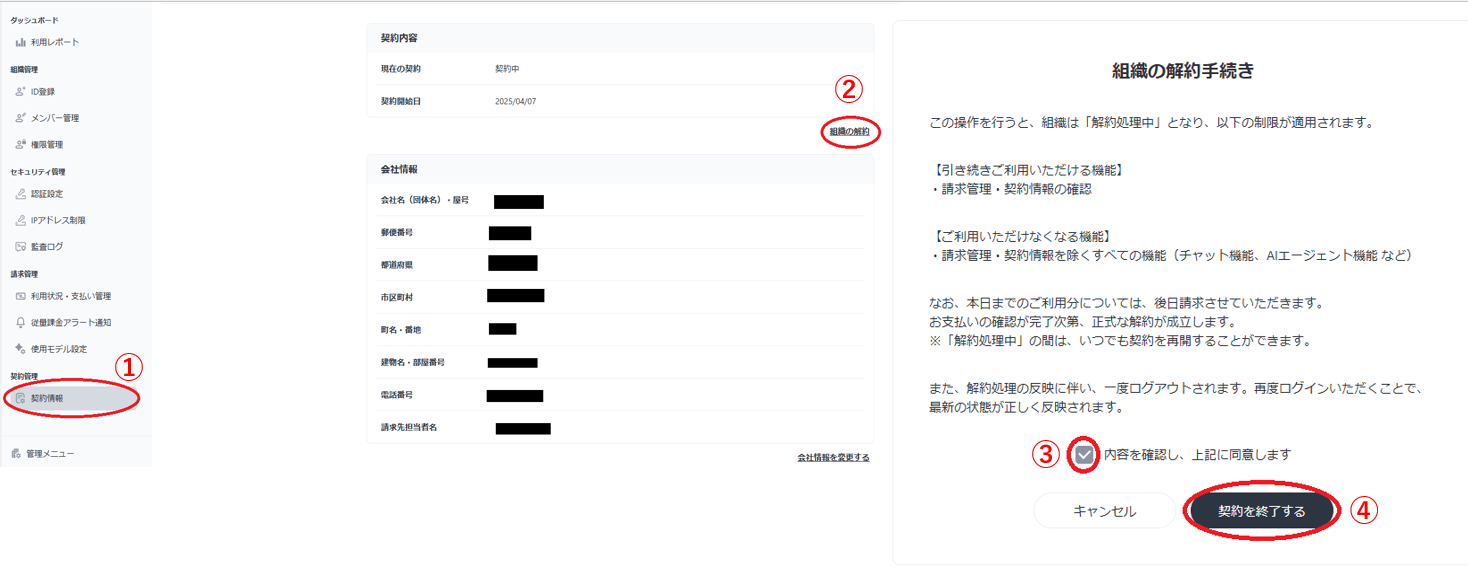
Task: Open IPアドレス制限 via its icon
Action: tap(20, 220)
